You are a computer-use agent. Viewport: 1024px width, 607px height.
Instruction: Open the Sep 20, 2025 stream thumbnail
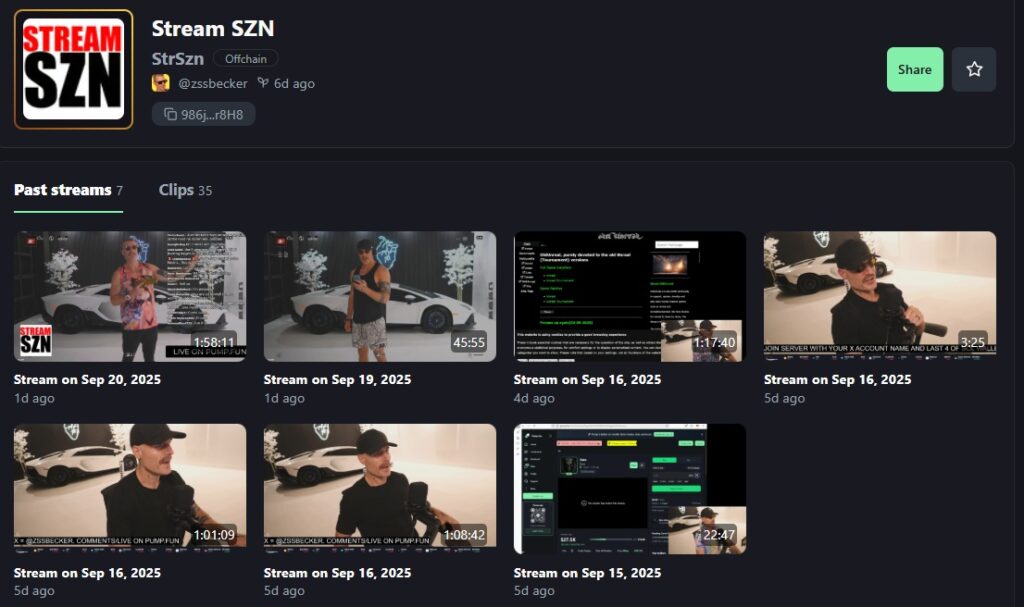point(130,296)
